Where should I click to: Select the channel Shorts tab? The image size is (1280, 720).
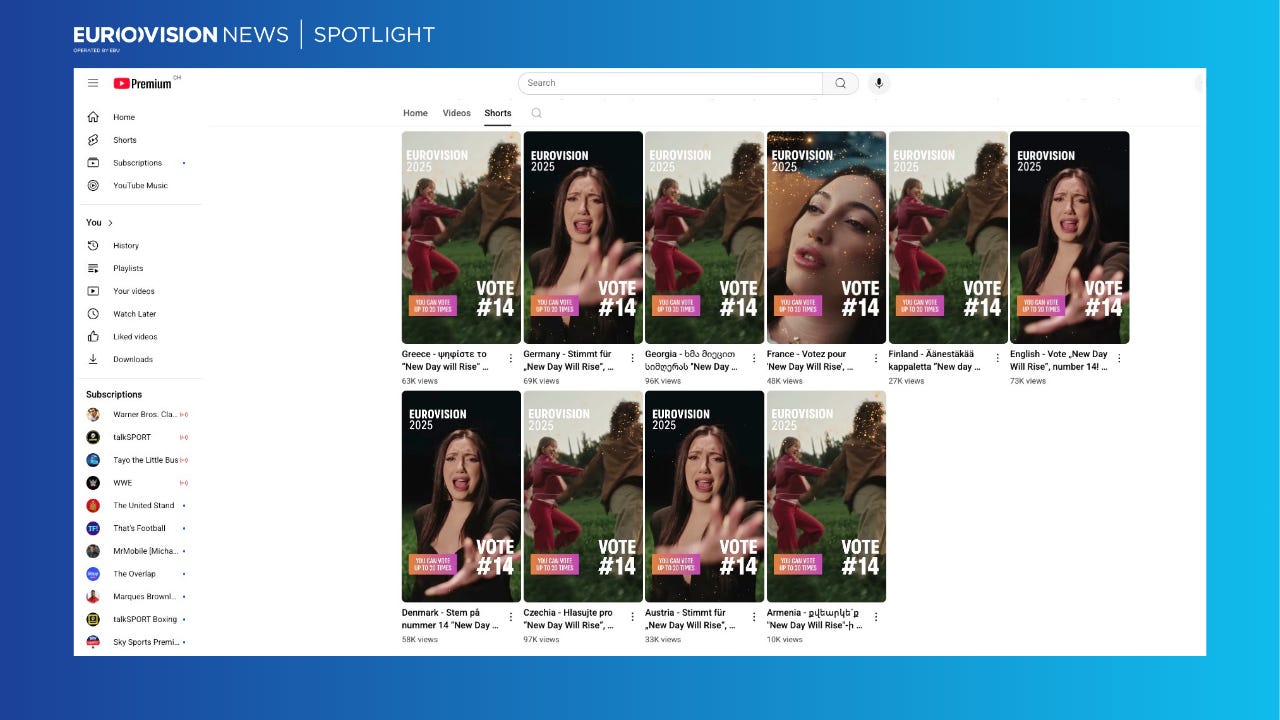coord(498,113)
